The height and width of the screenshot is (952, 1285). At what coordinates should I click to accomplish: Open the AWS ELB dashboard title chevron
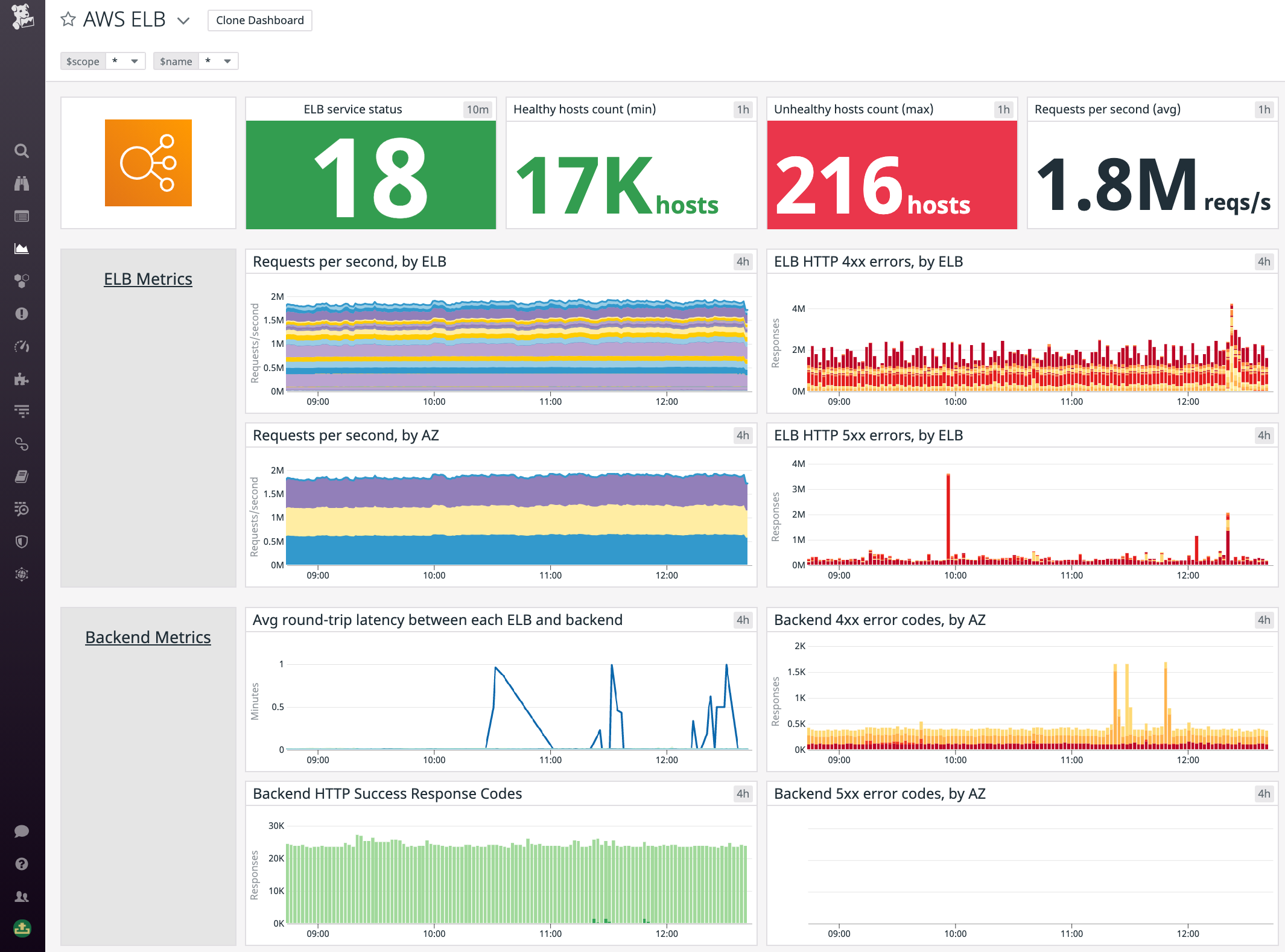click(183, 20)
